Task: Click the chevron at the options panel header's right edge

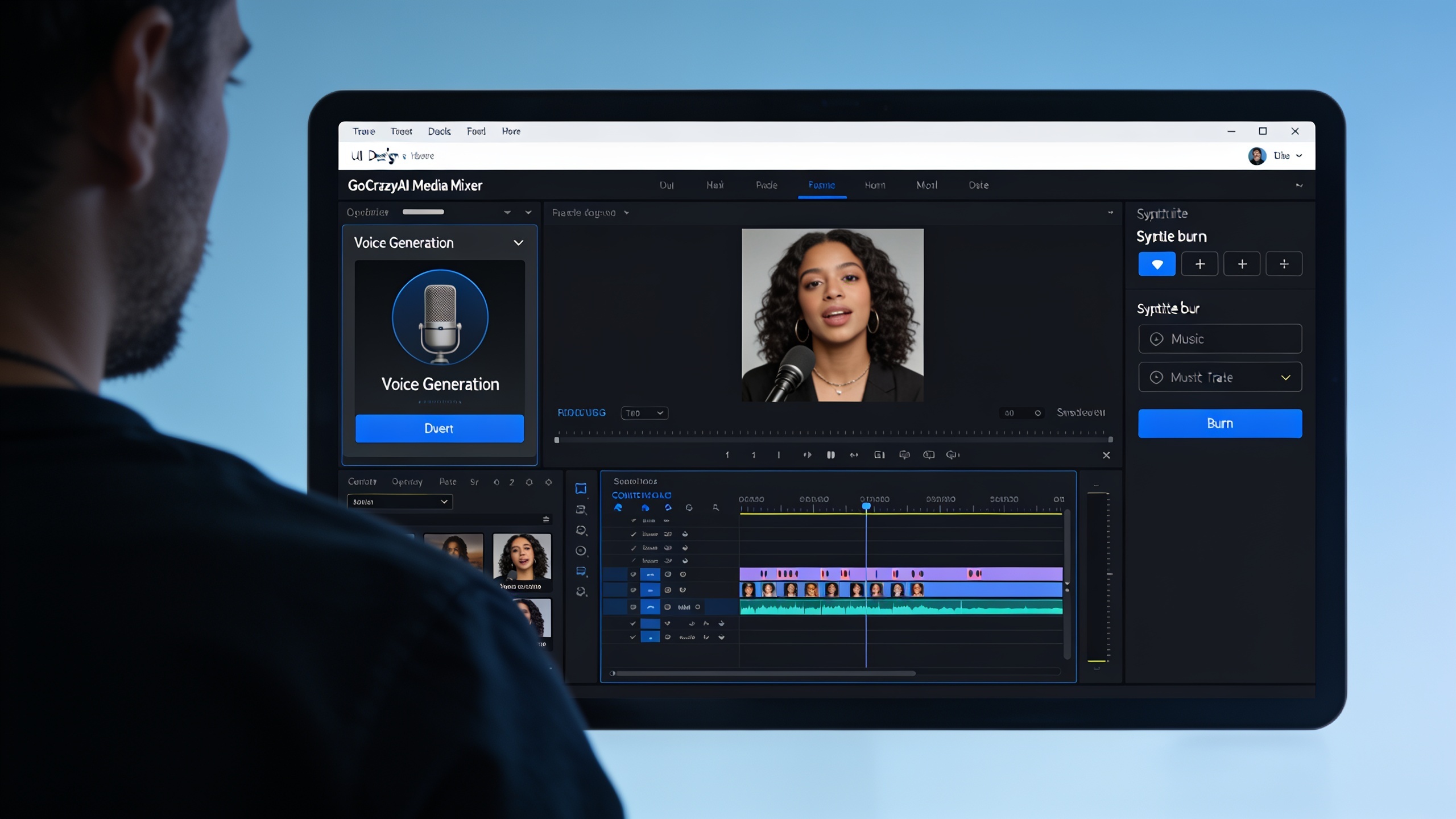Action: [528, 212]
